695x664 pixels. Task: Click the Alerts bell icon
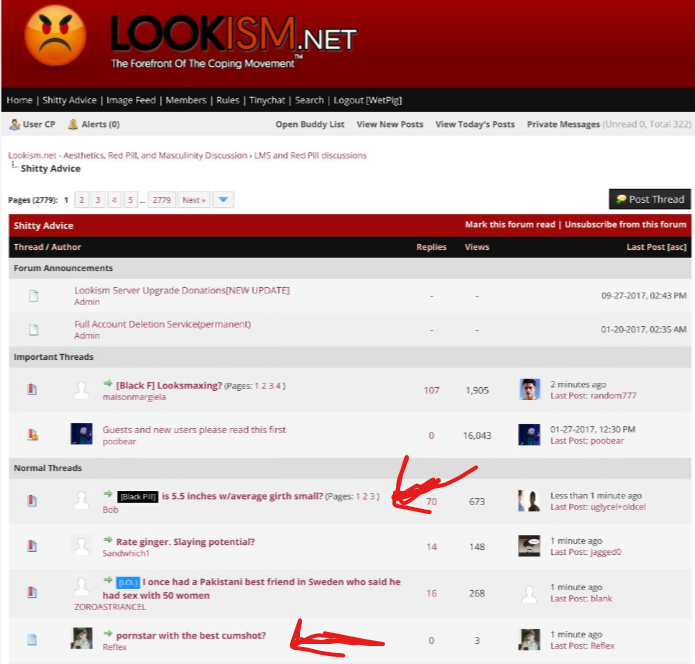[73, 125]
